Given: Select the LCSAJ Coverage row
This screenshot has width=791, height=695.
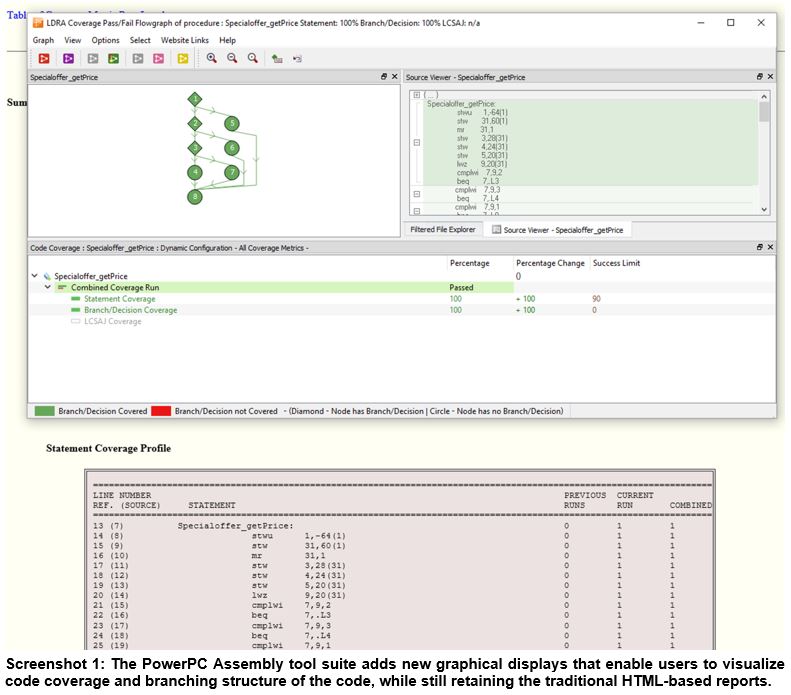Looking at the screenshot, I should click(x=402, y=321).
